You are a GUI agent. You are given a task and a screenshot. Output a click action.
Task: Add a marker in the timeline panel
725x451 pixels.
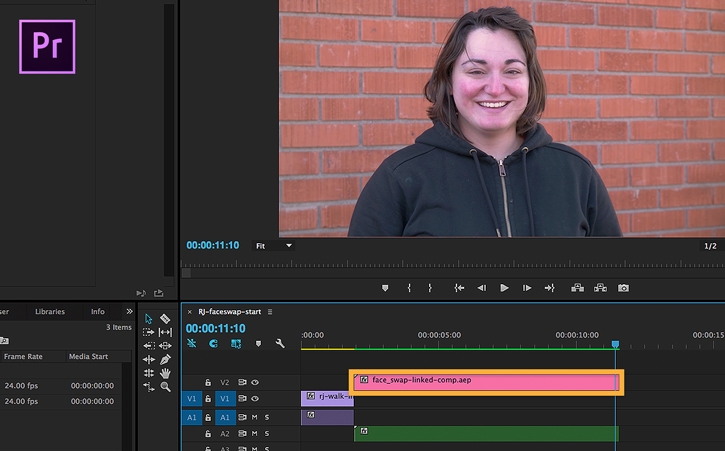click(x=258, y=344)
